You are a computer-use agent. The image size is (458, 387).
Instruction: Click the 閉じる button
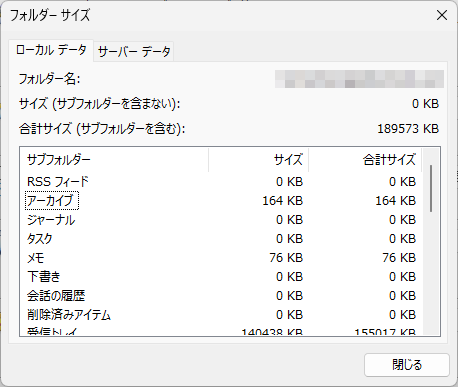[407, 365]
